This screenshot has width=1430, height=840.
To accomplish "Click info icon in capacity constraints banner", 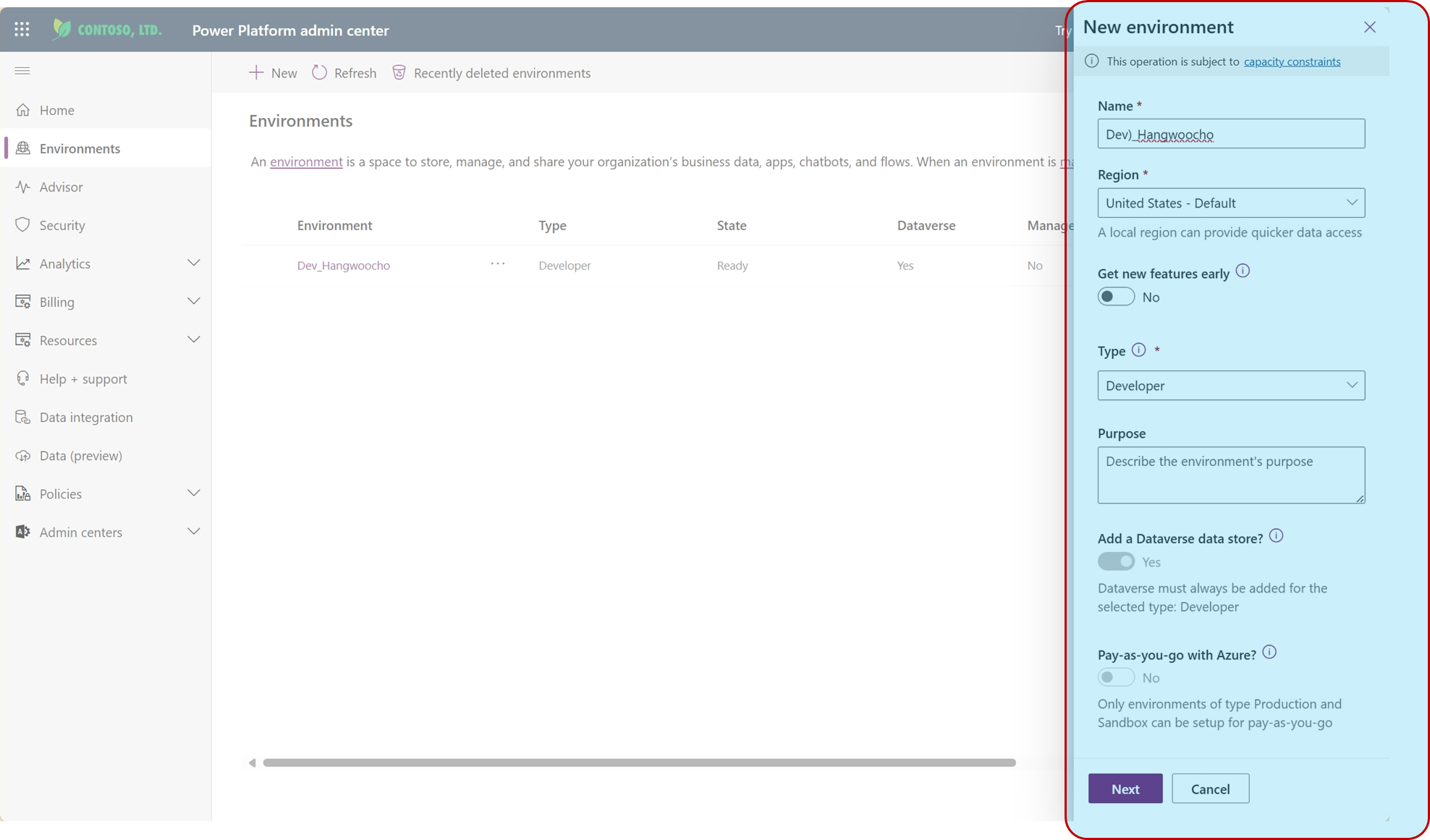I will pos(1092,61).
